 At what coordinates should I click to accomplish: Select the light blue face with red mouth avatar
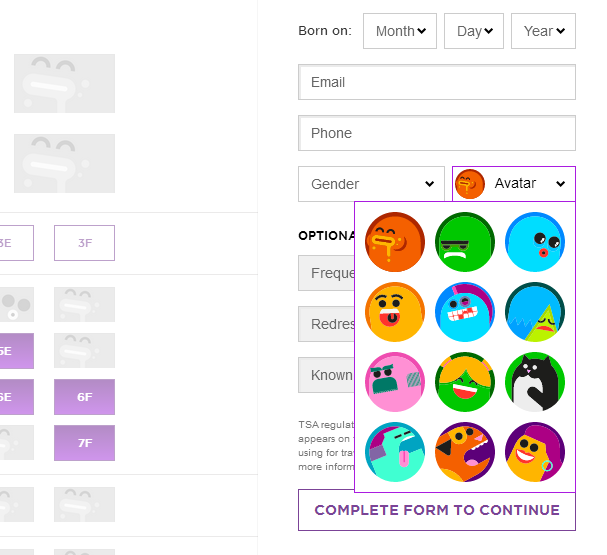click(535, 242)
